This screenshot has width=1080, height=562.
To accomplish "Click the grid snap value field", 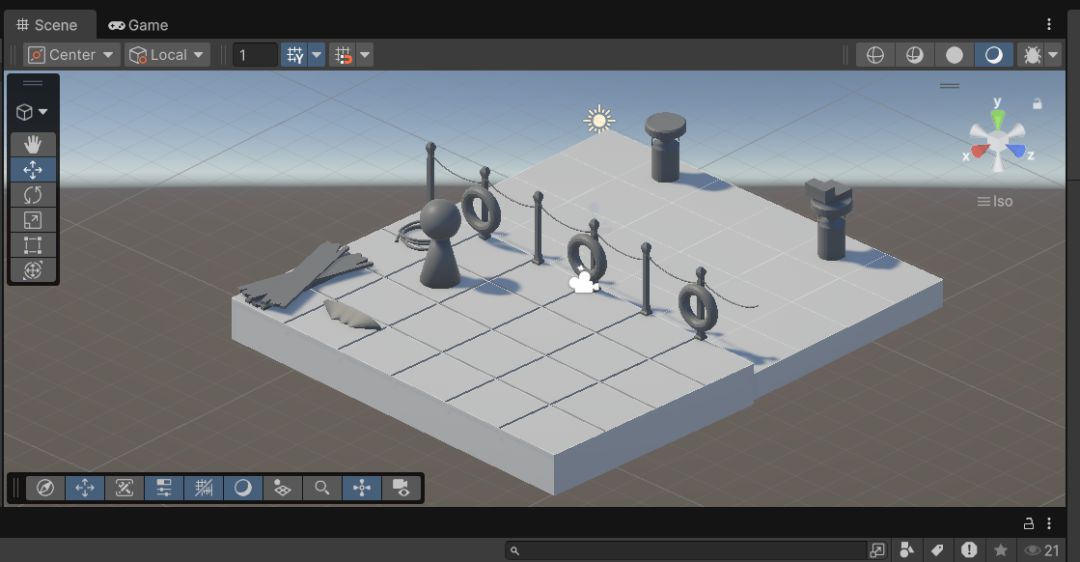I will 255,55.
